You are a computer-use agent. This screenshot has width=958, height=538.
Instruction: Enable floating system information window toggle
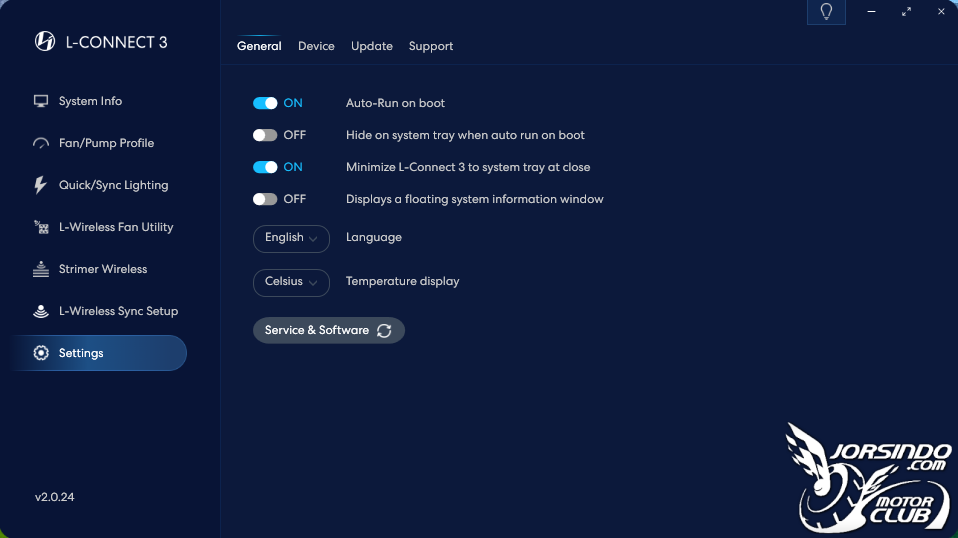265,199
